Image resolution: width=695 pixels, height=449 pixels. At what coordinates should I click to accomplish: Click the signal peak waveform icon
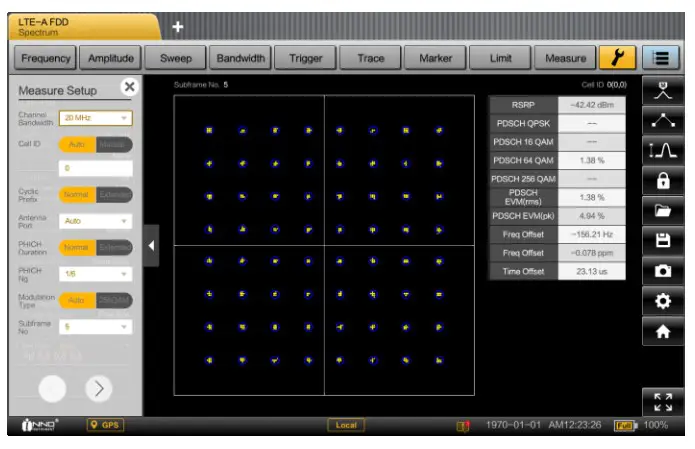(663, 150)
